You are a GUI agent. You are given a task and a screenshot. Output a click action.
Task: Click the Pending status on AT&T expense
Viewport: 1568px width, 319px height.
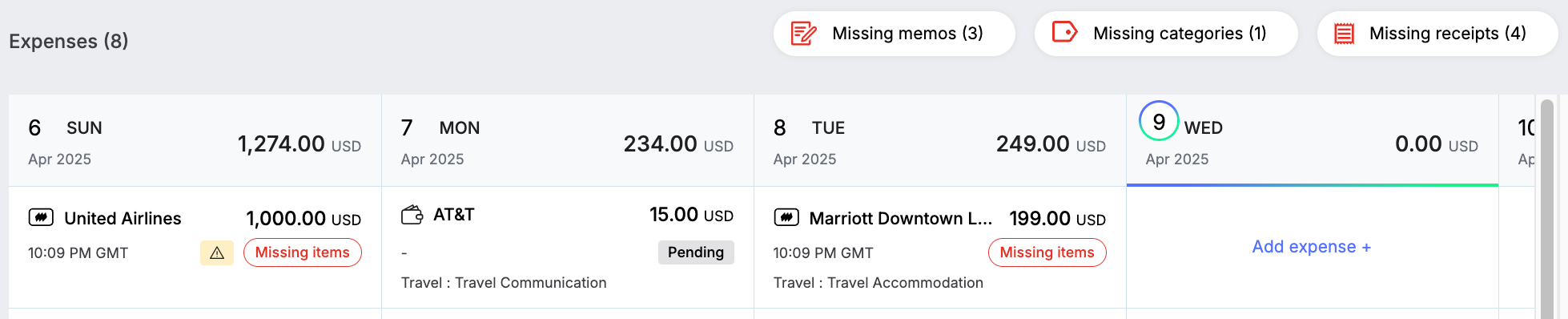696,252
